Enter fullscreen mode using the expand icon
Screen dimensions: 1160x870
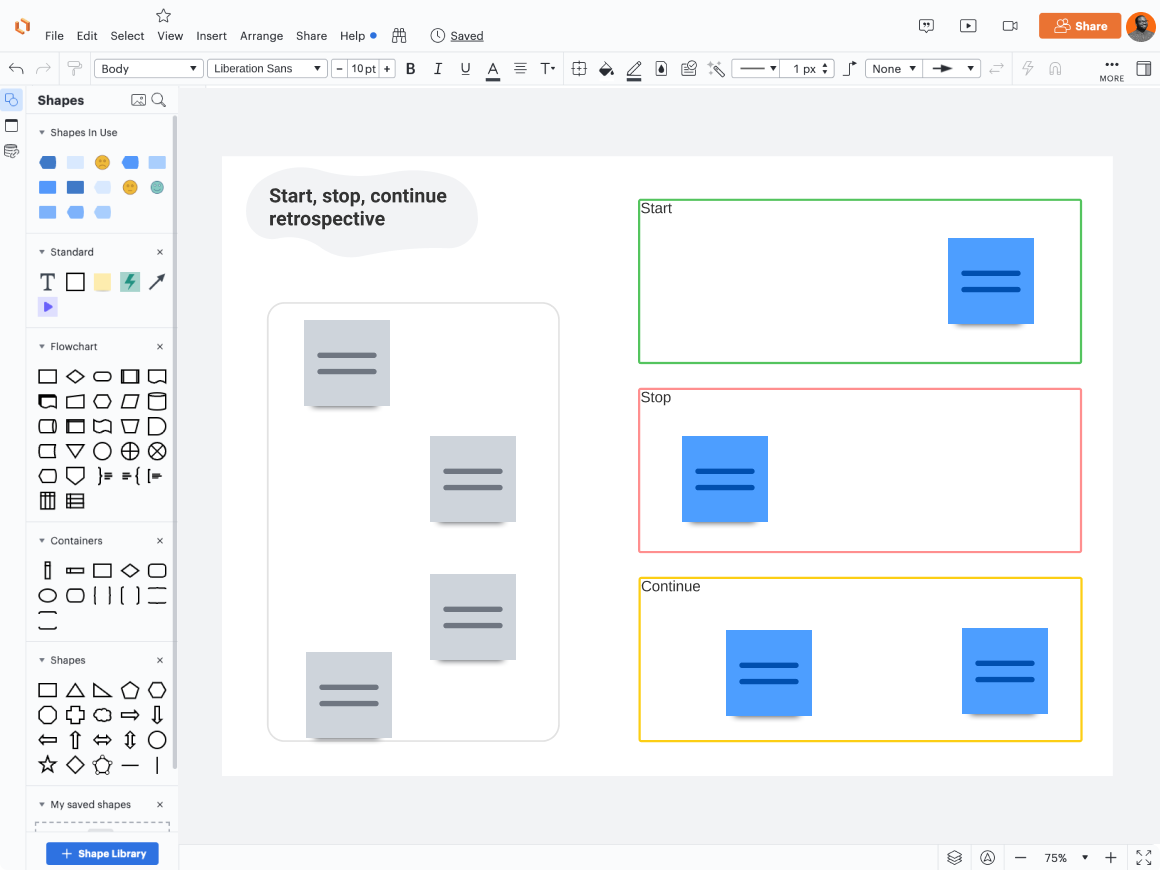(x=1144, y=857)
